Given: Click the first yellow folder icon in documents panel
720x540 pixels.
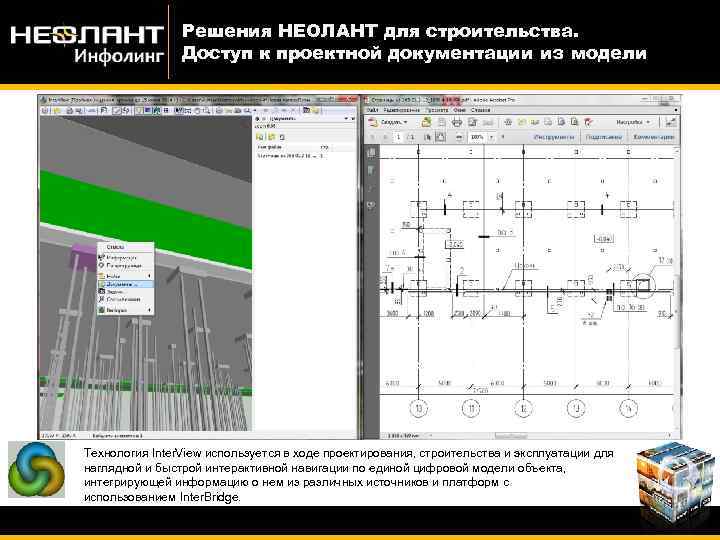Looking at the screenshot, I should coord(260,137).
